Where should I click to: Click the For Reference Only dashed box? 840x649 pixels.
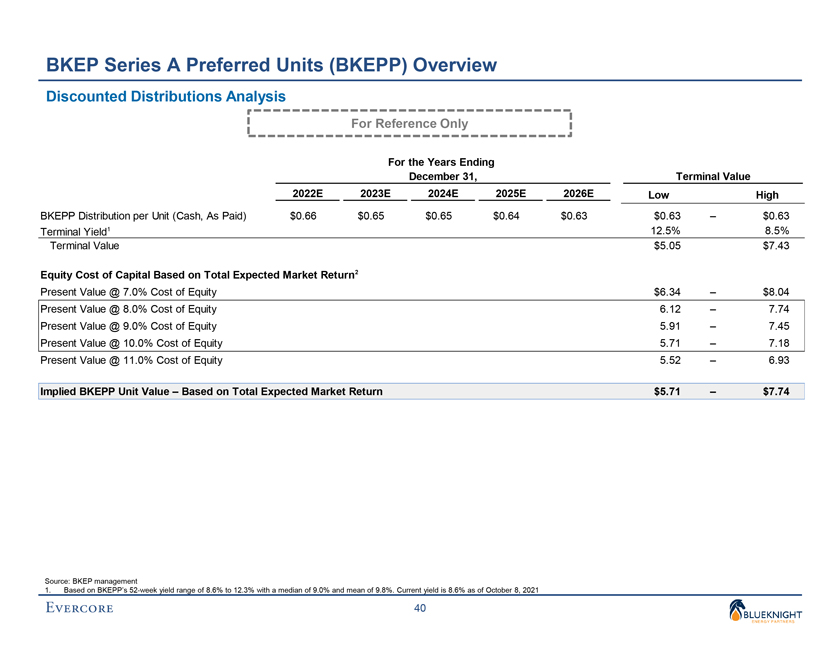[x=409, y=123]
